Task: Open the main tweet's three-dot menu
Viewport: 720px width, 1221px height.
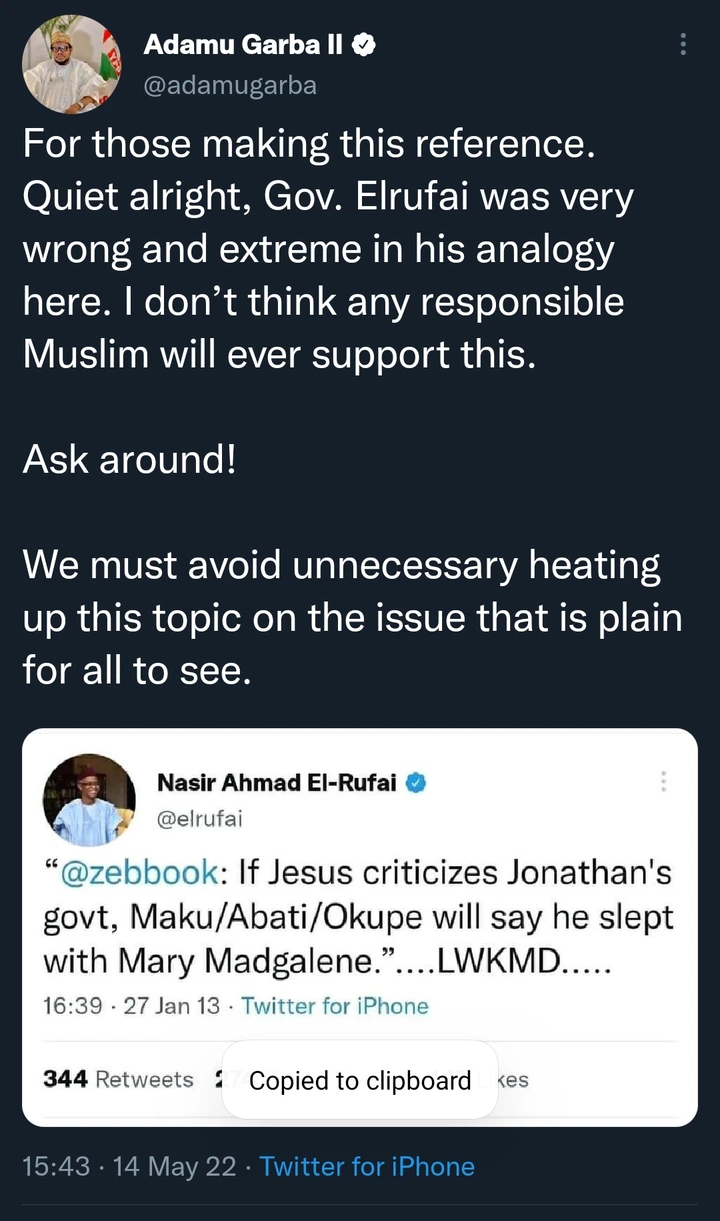Action: (683, 45)
